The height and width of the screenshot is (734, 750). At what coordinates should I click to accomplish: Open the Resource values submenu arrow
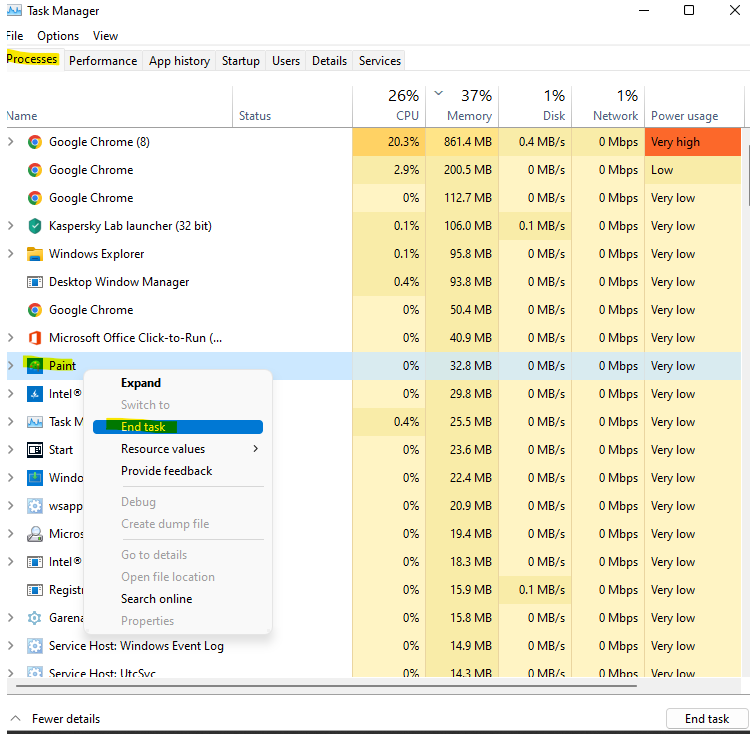pyautogui.click(x=256, y=449)
